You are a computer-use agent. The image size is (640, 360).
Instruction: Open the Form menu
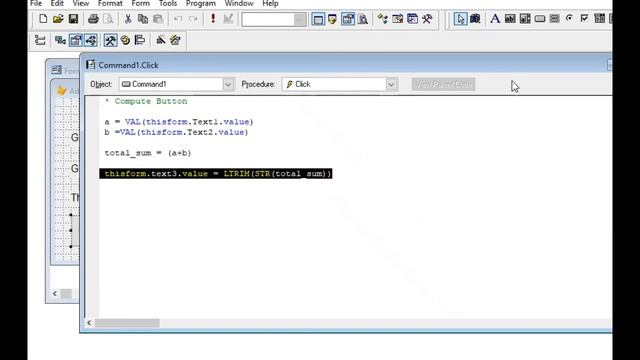pos(140,4)
